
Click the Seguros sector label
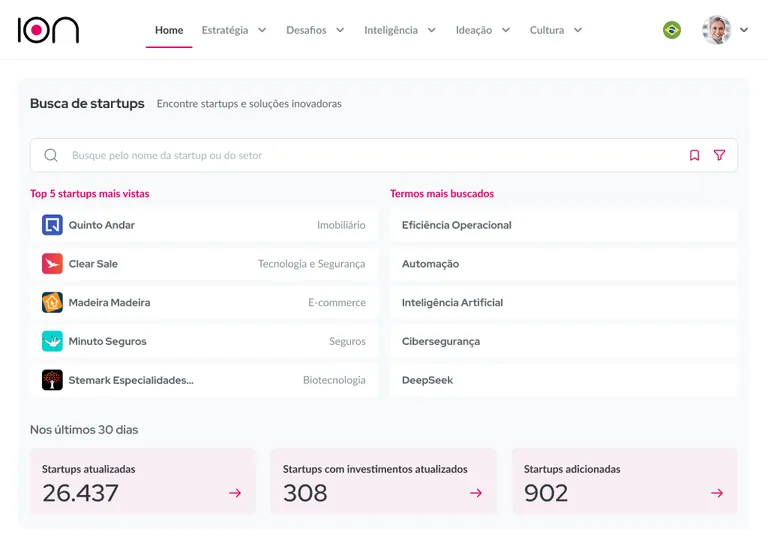pyautogui.click(x=347, y=341)
